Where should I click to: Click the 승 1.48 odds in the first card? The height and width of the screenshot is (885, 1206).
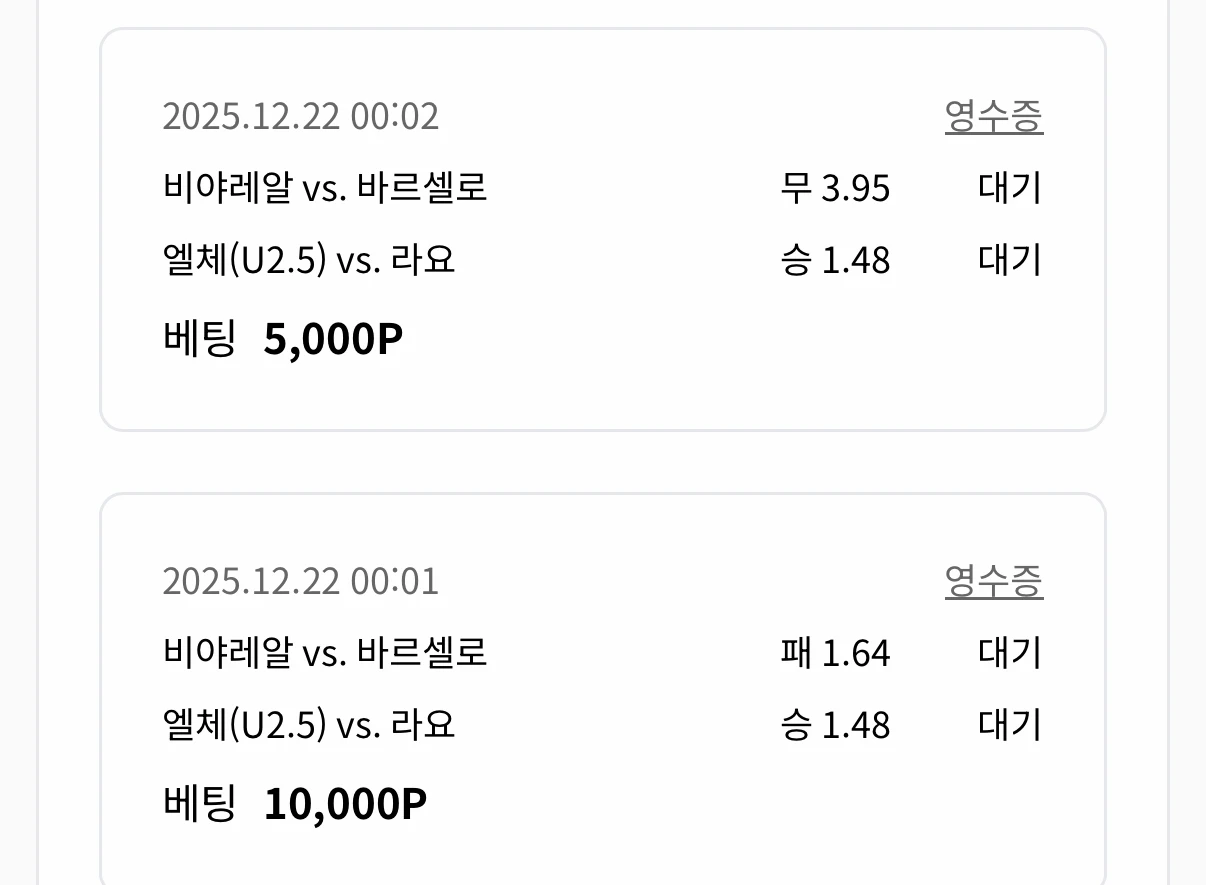click(x=837, y=259)
